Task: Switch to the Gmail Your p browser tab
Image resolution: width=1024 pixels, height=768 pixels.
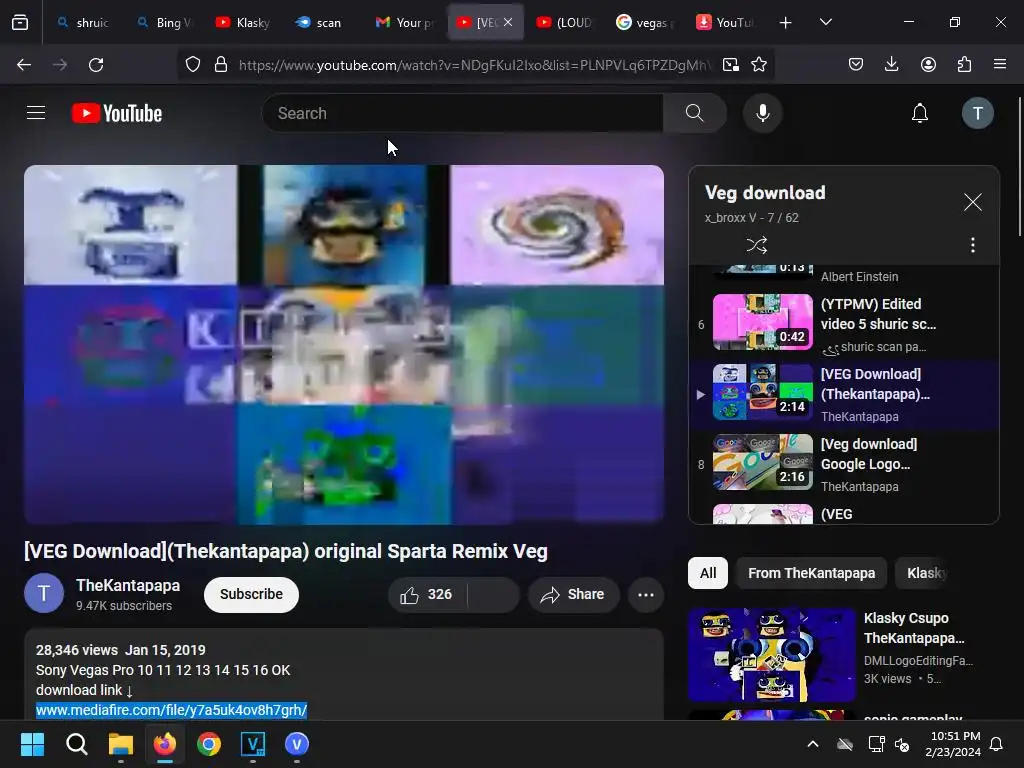Action: pyautogui.click(x=404, y=22)
